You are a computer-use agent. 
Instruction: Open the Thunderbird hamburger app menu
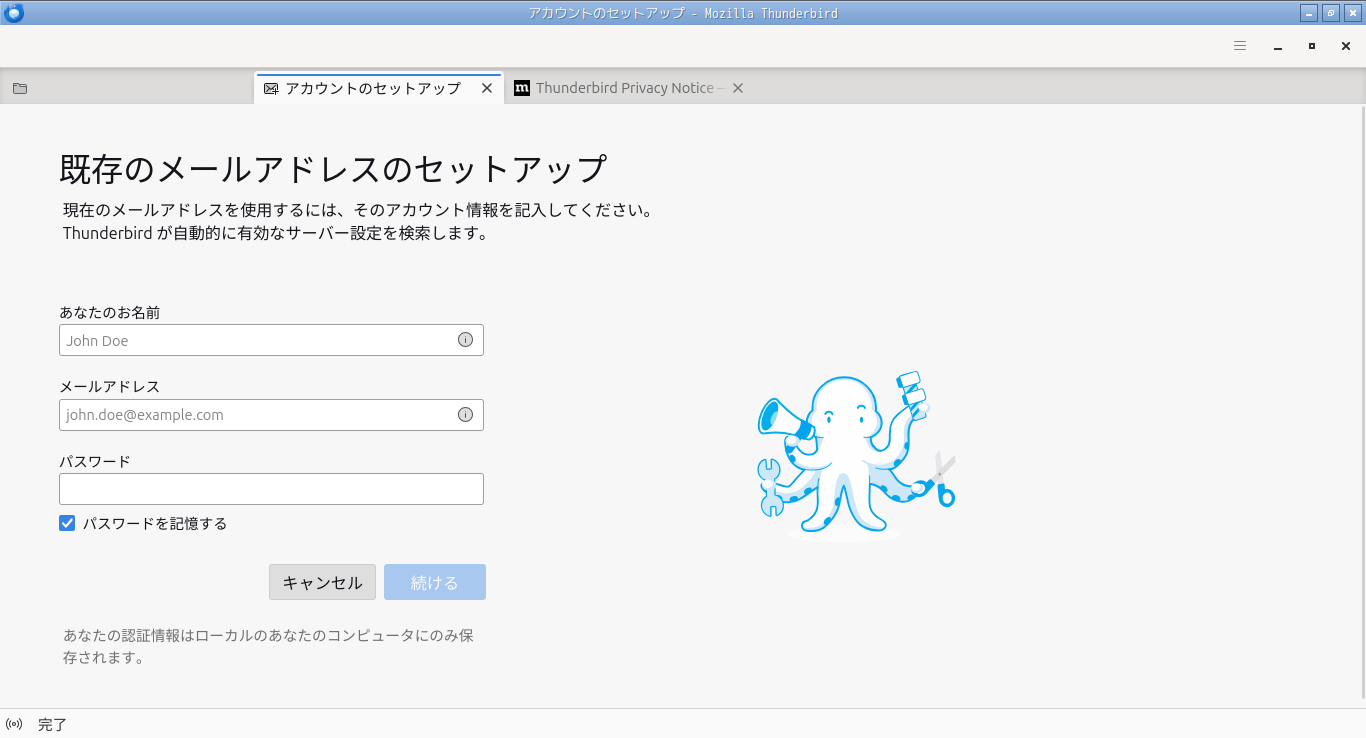1240,46
